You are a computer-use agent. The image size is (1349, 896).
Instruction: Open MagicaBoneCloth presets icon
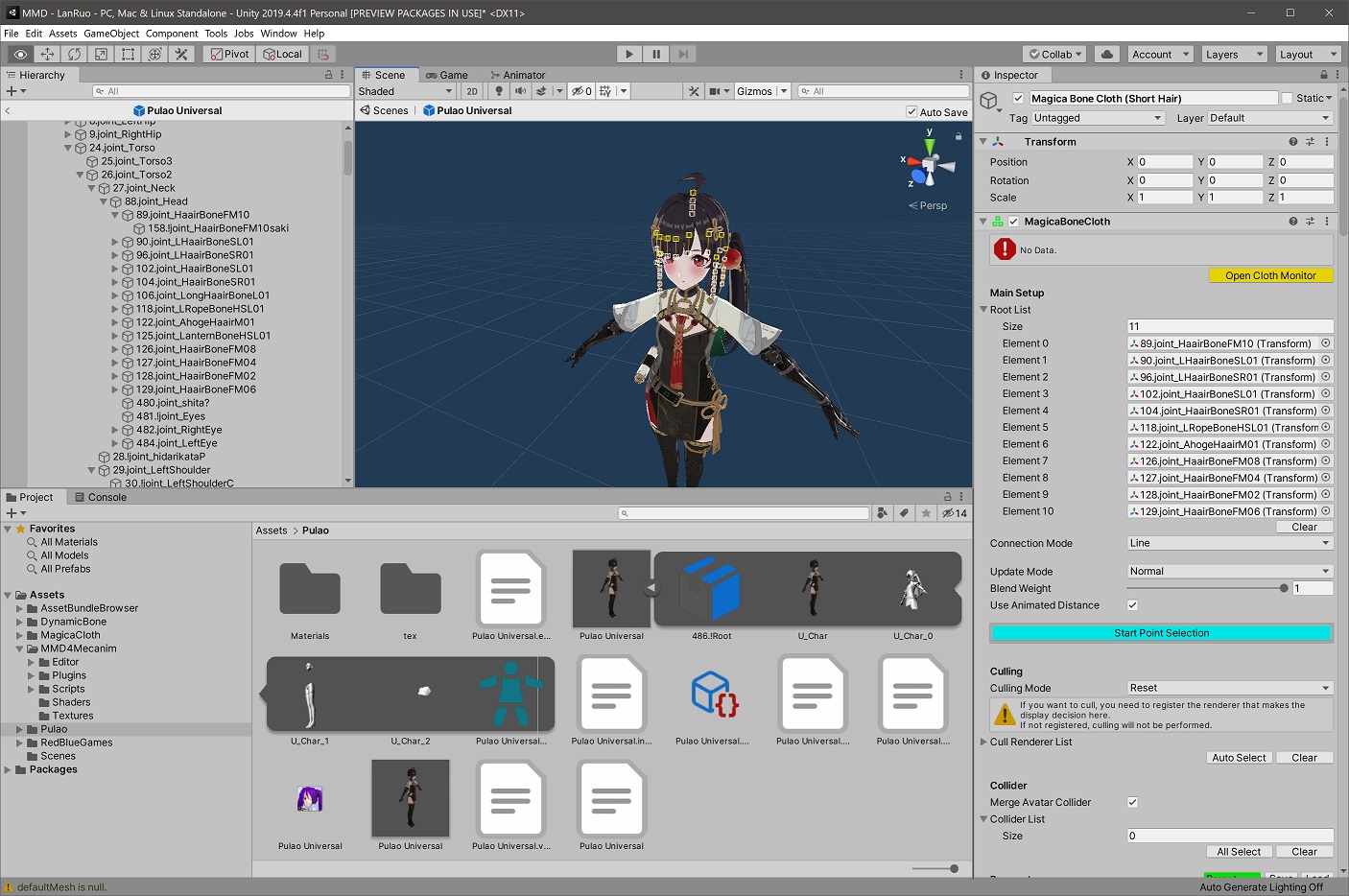(x=1310, y=221)
